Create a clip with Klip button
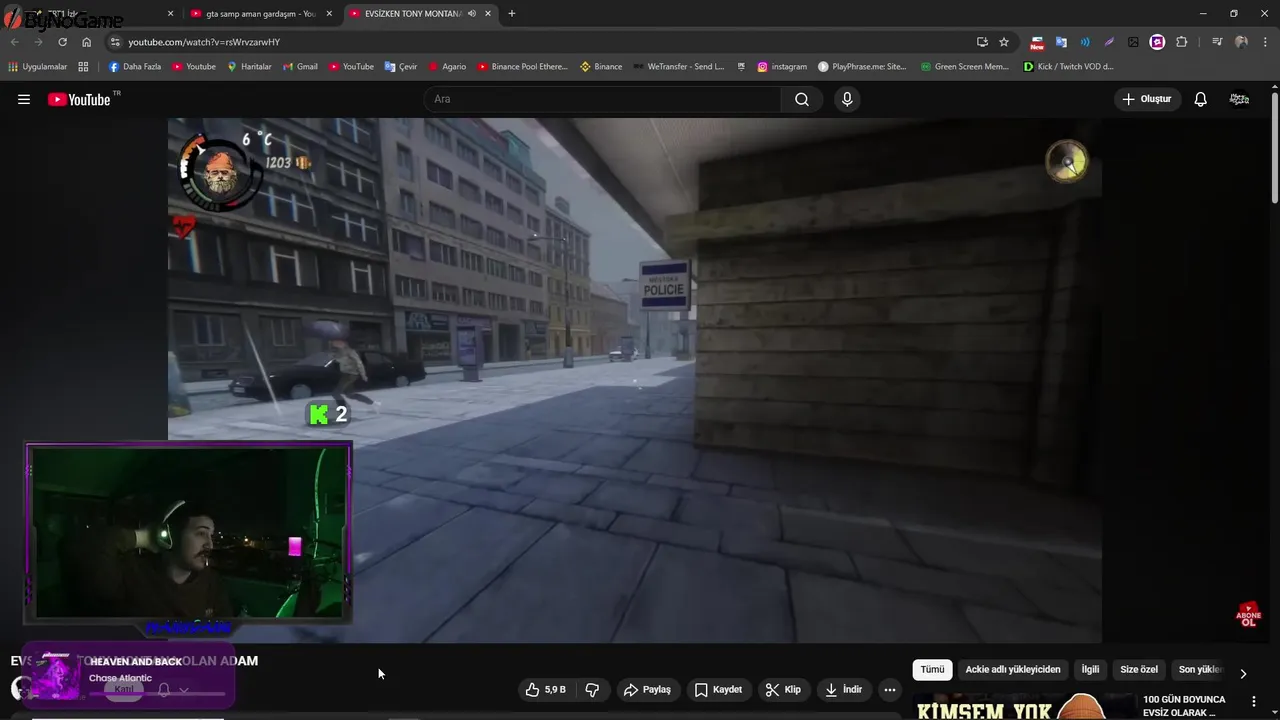 [x=783, y=689]
